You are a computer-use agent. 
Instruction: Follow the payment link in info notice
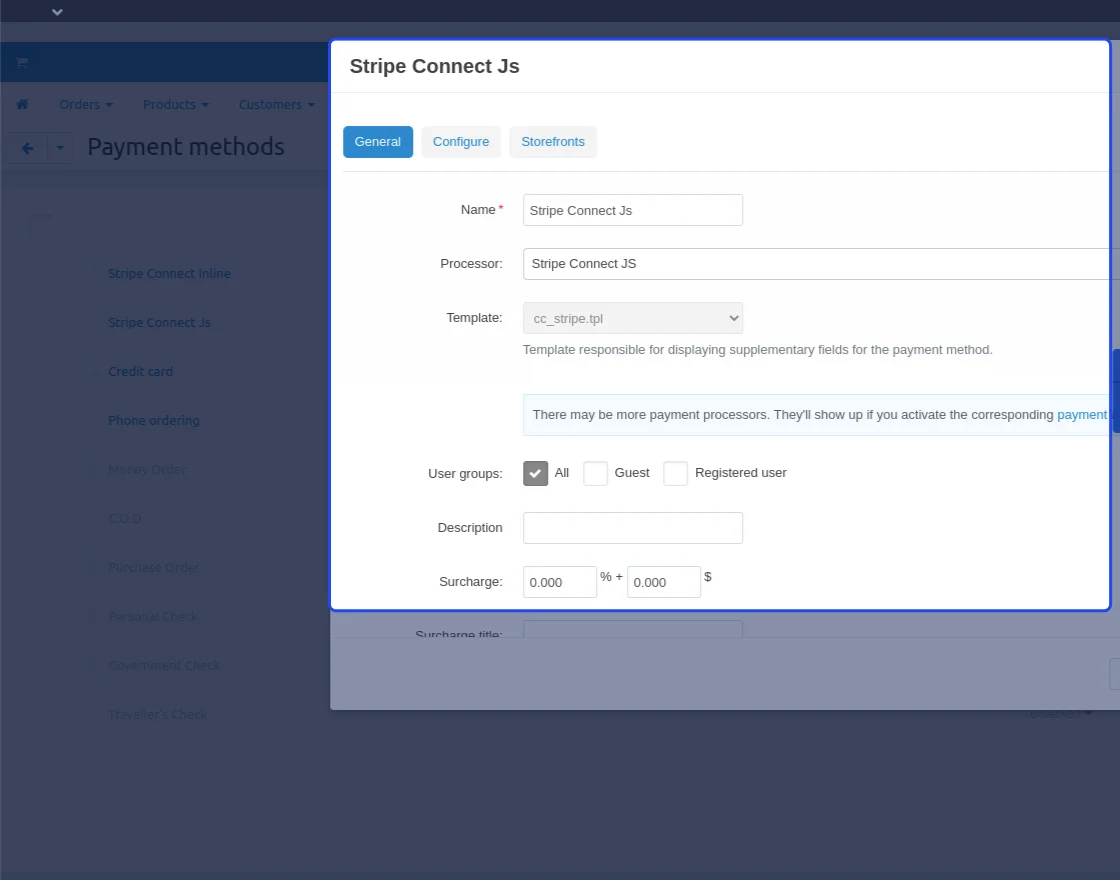pos(1081,414)
